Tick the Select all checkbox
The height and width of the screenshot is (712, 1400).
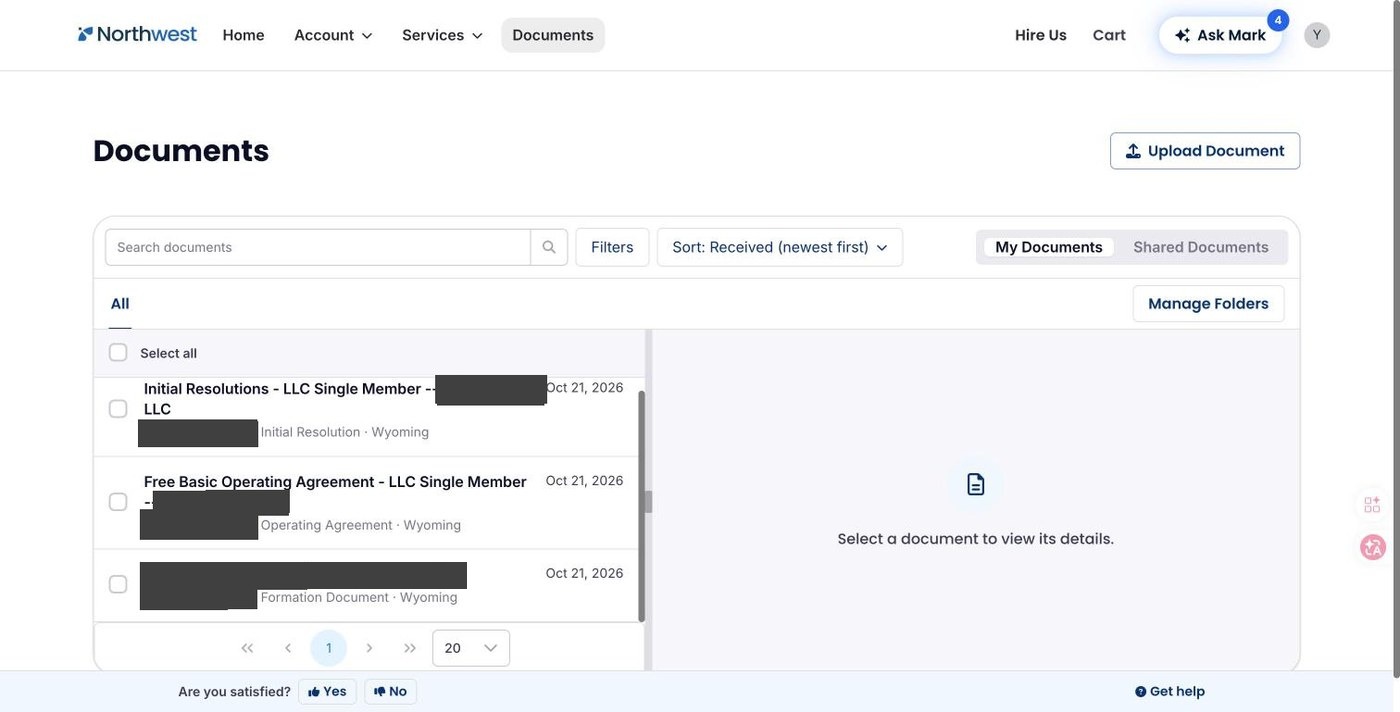click(118, 352)
